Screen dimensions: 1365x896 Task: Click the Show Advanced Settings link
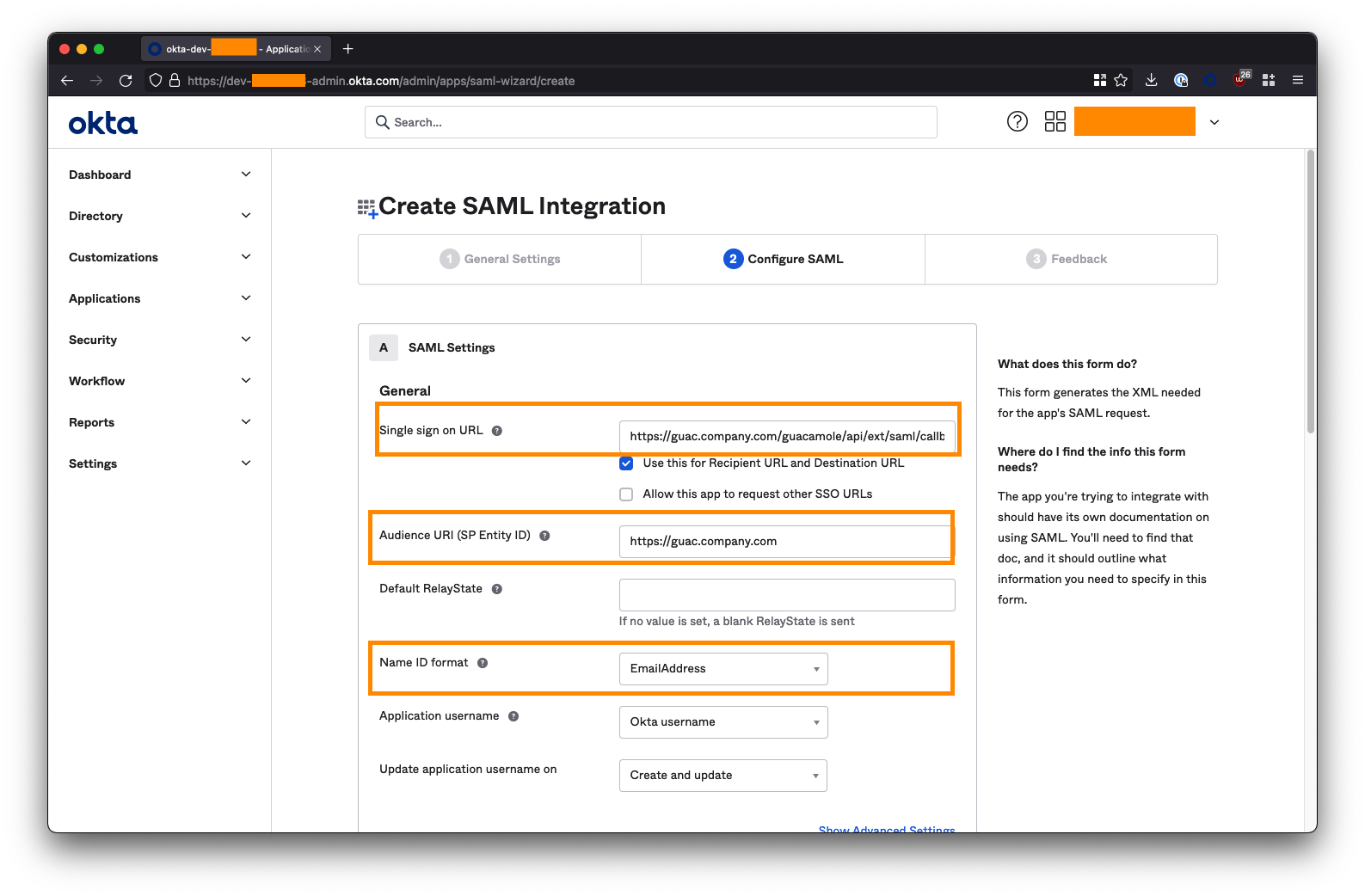(886, 829)
